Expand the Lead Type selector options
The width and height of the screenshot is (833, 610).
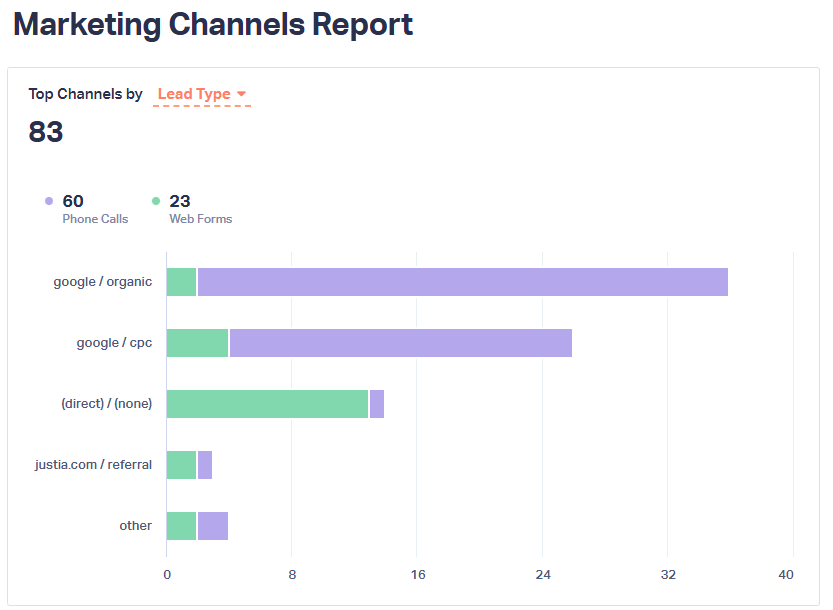(x=195, y=93)
